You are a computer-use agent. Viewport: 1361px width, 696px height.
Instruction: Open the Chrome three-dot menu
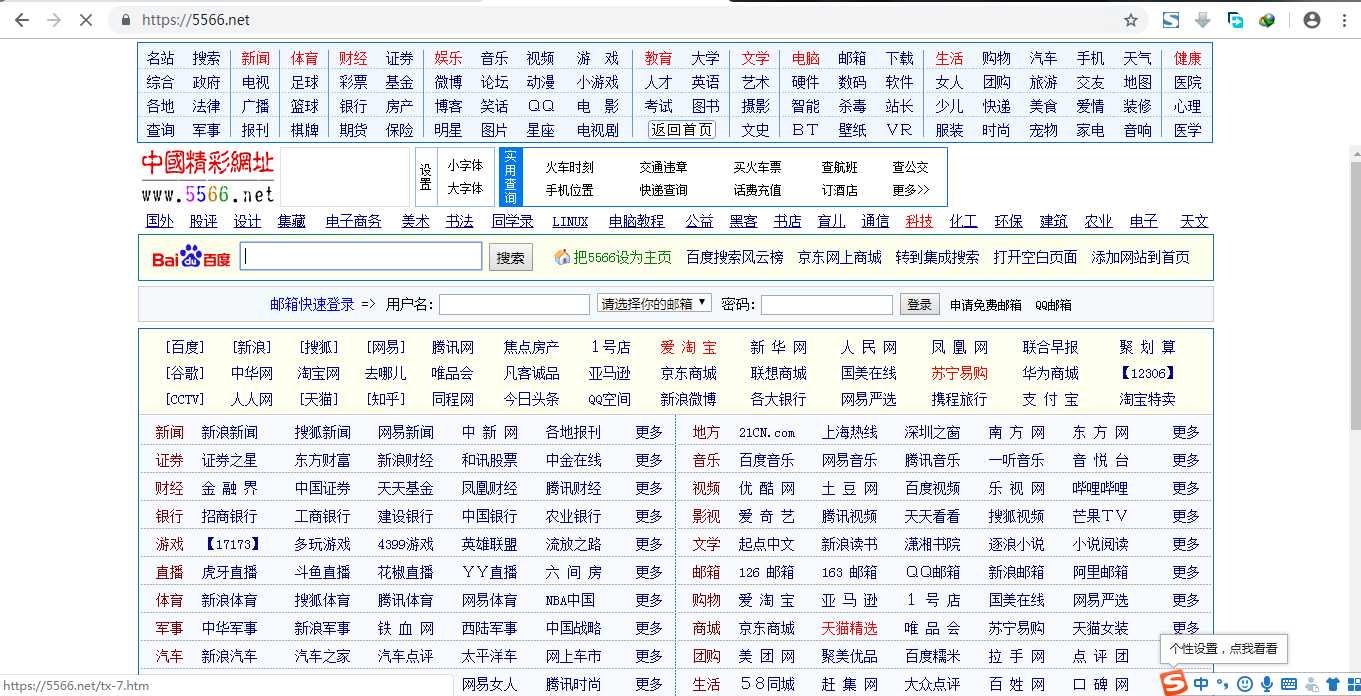[x=1343, y=20]
